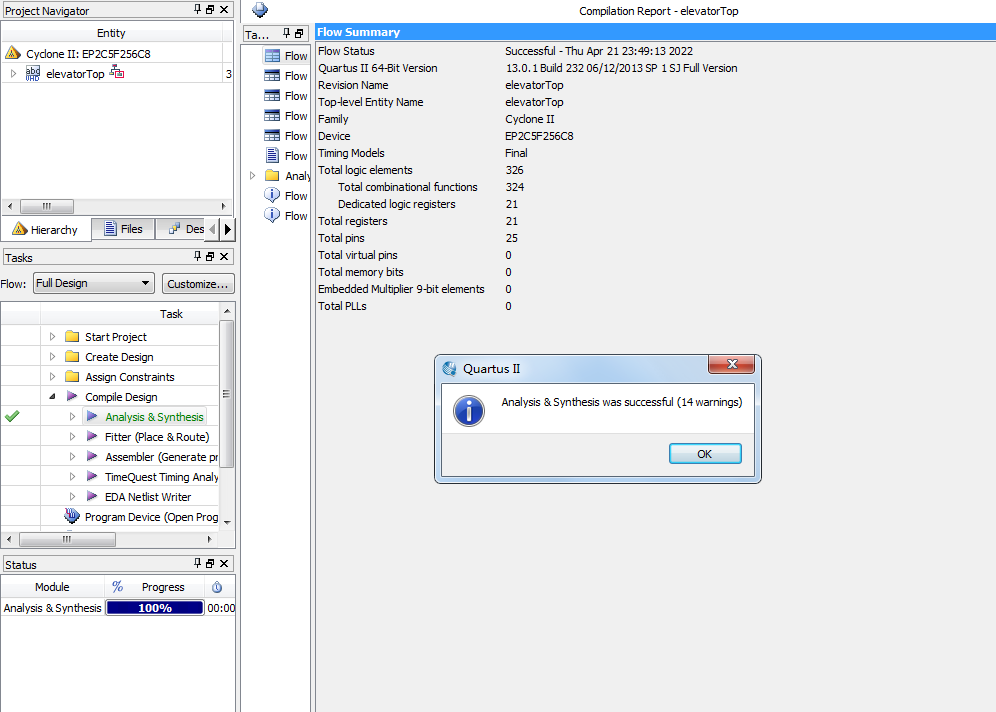Open first Flow table report entry

tap(286, 56)
